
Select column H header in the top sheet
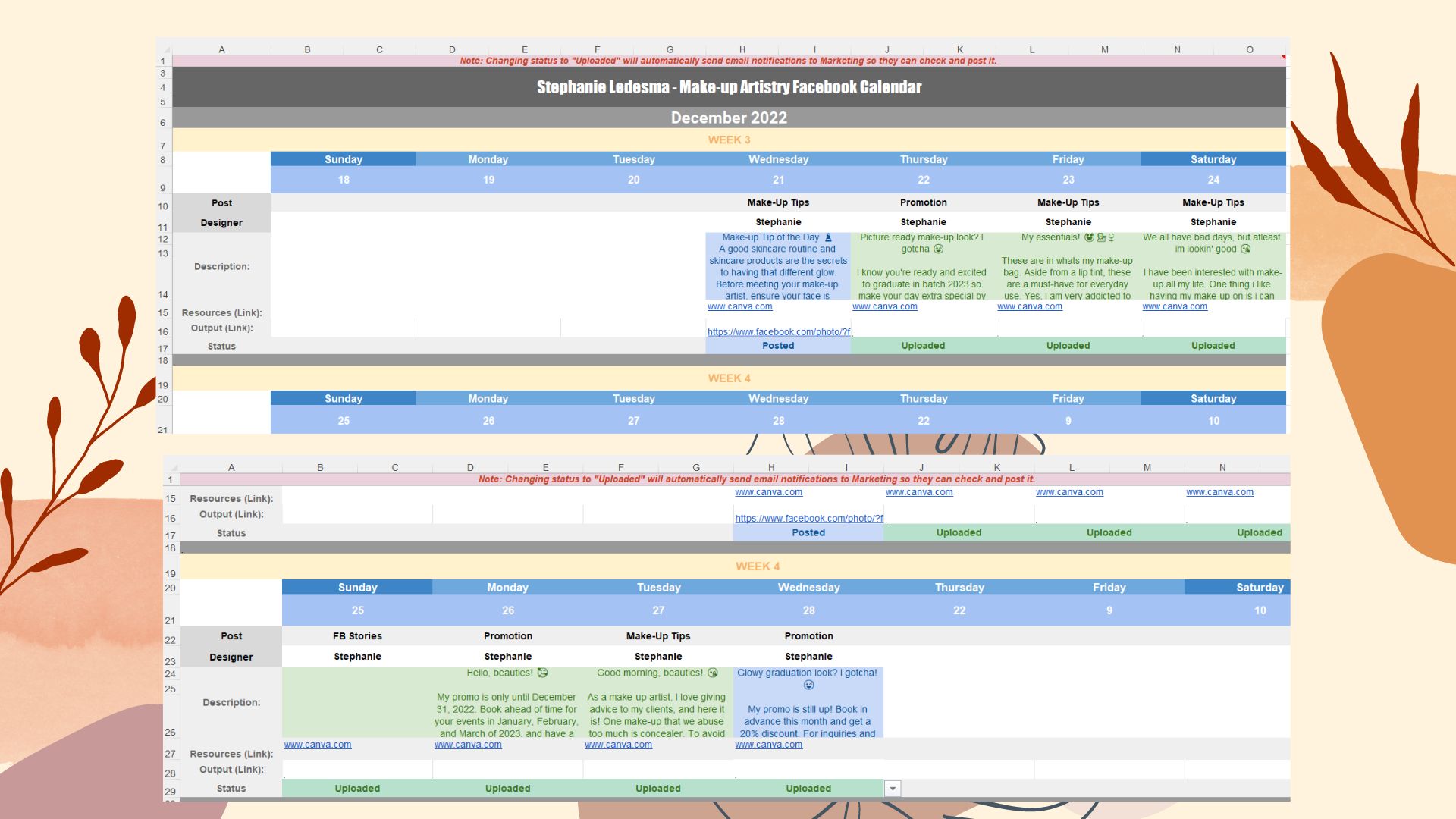pos(742,50)
